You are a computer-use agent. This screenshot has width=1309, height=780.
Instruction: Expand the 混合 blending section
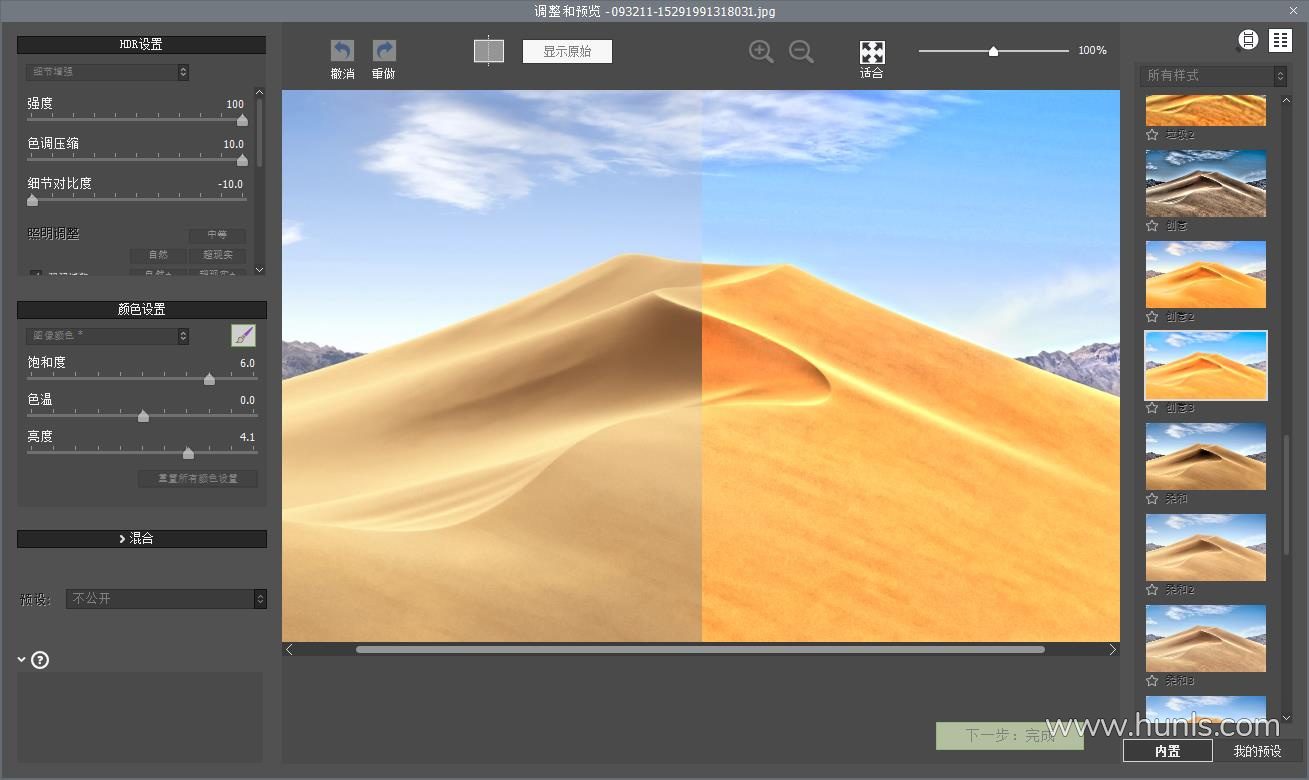pos(142,539)
